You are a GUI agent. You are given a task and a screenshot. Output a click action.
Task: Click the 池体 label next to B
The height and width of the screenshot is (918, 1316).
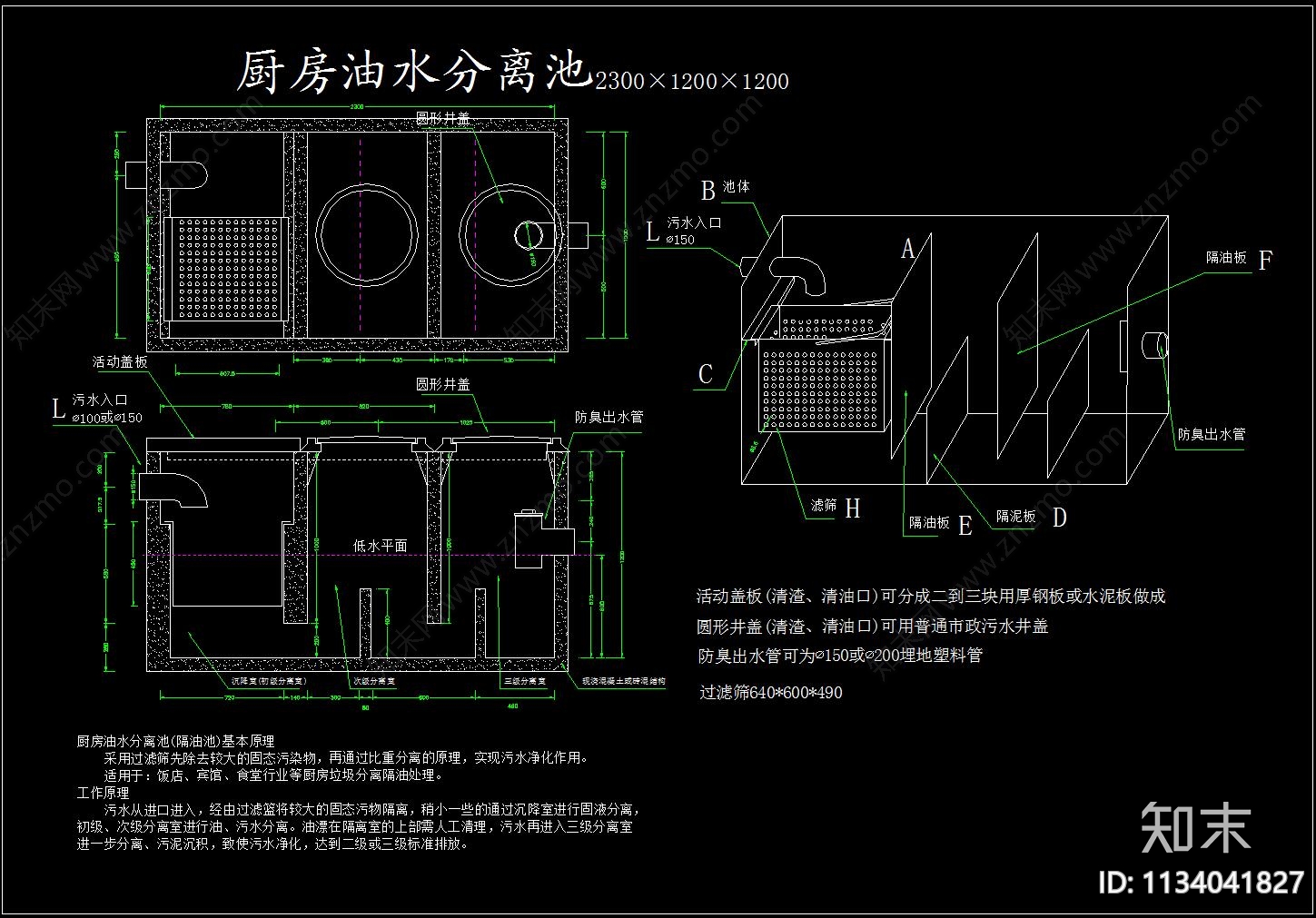tap(737, 187)
